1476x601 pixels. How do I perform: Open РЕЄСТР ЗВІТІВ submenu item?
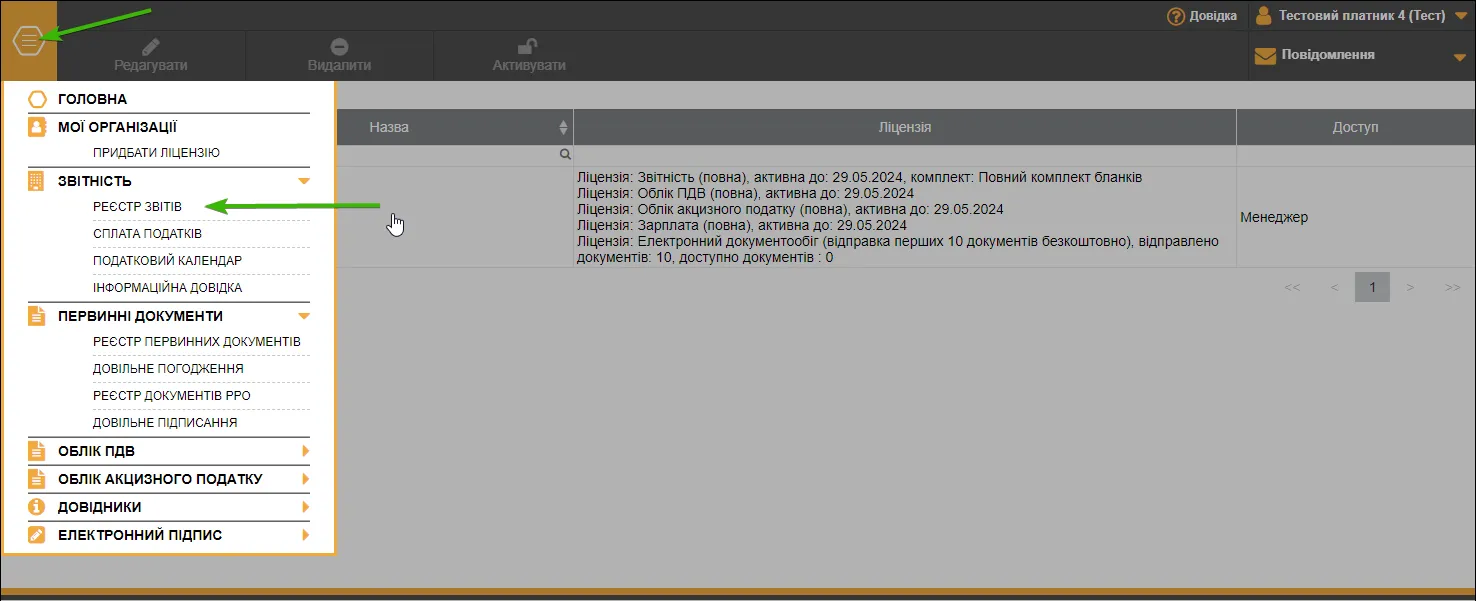coord(137,206)
